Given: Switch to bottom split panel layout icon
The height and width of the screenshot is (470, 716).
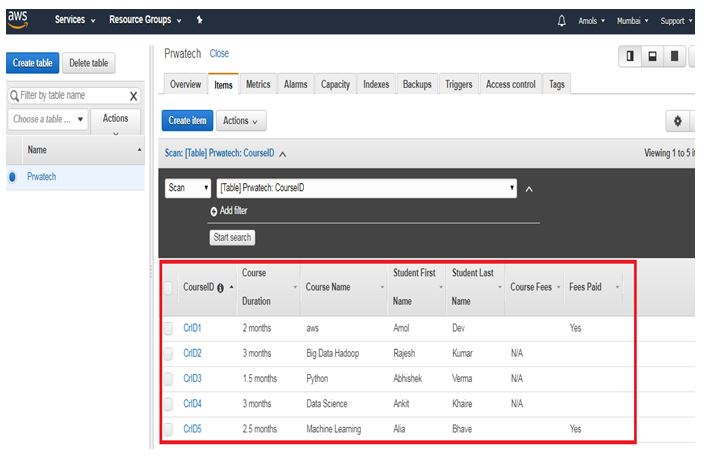Looking at the screenshot, I should click(653, 56).
